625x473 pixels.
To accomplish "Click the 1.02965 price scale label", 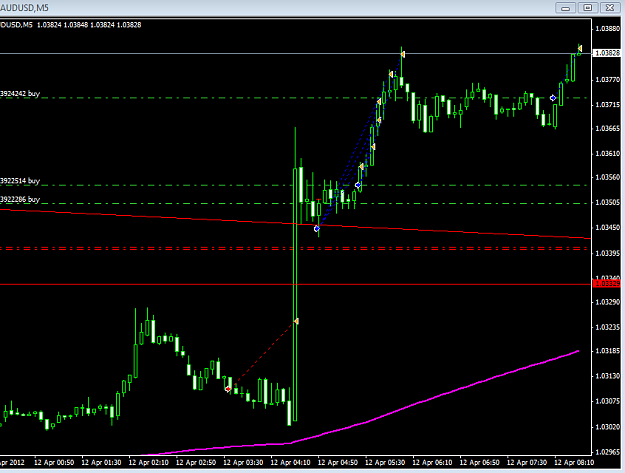I will click(607, 452).
